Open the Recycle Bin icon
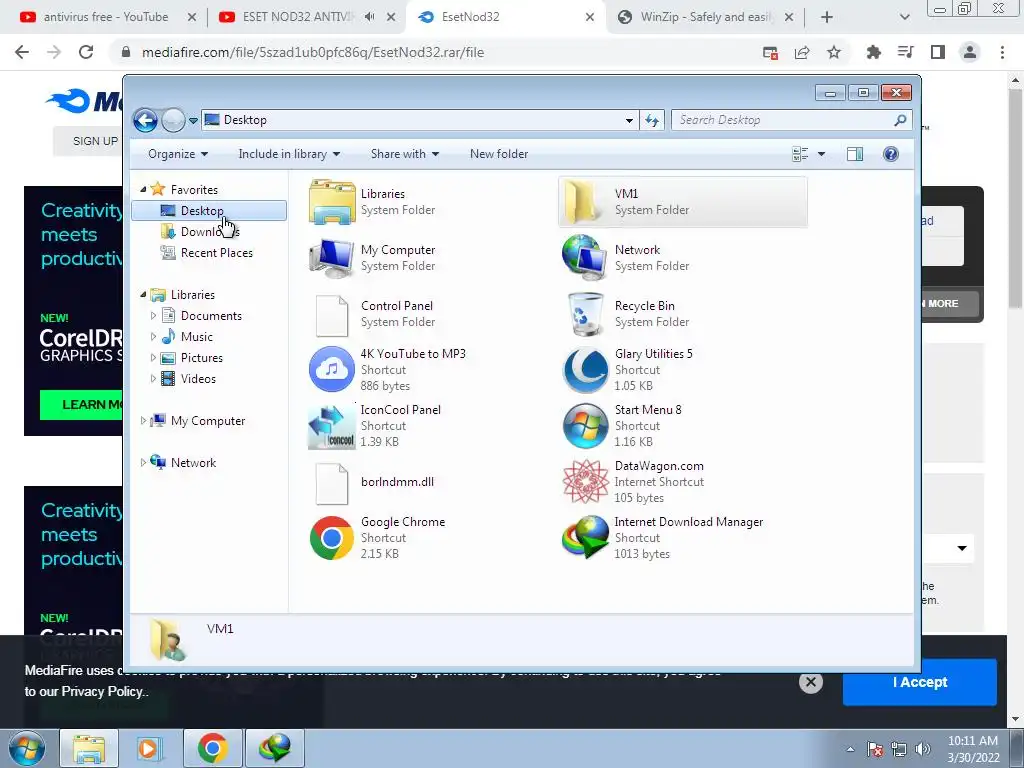 (x=585, y=314)
